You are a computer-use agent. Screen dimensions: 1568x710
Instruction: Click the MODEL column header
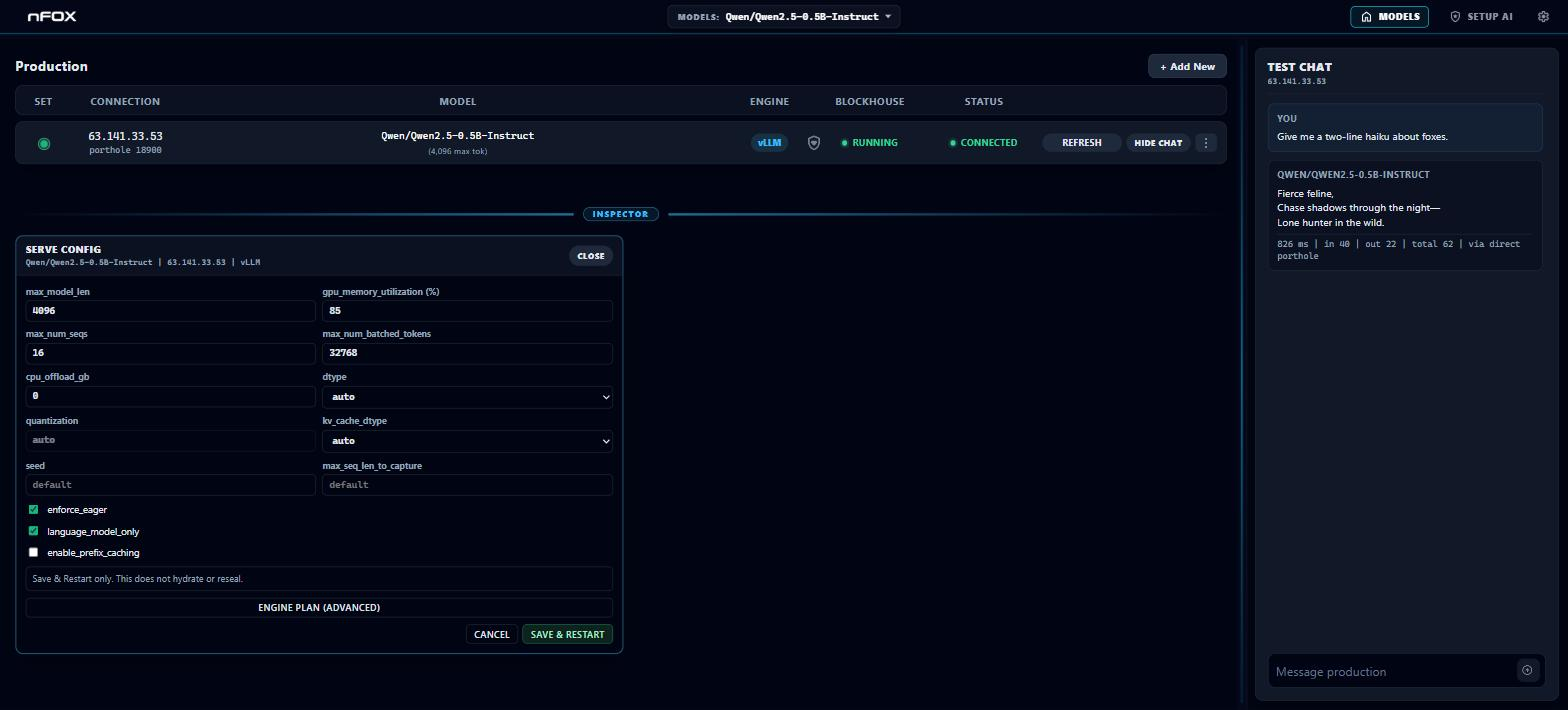458,101
